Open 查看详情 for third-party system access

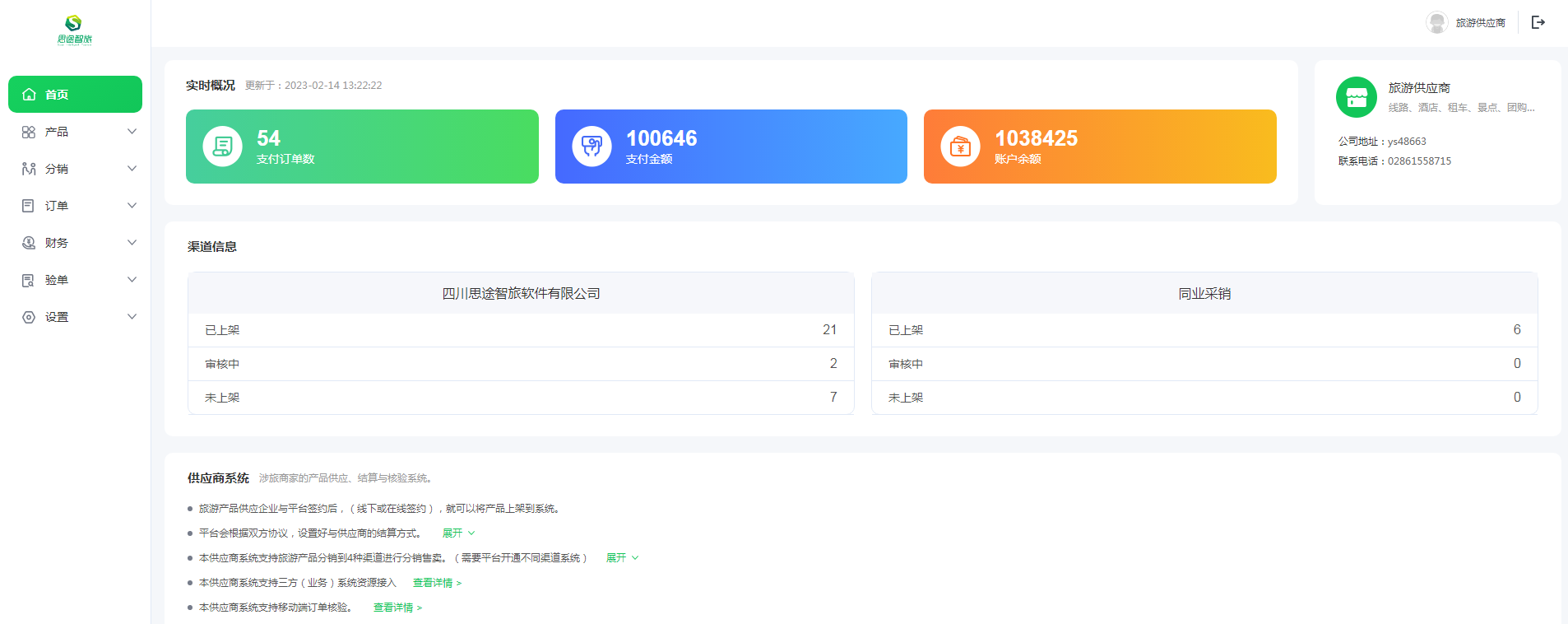[x=437, y=583]
